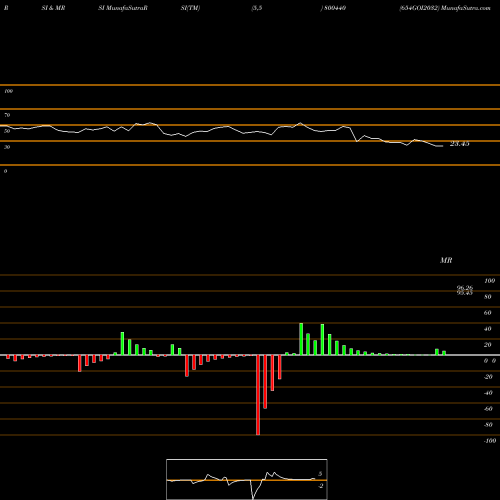This screenshot has height=500, width=500.
Task: Click the tallest green histogram bar
Action: coord(301,339)
